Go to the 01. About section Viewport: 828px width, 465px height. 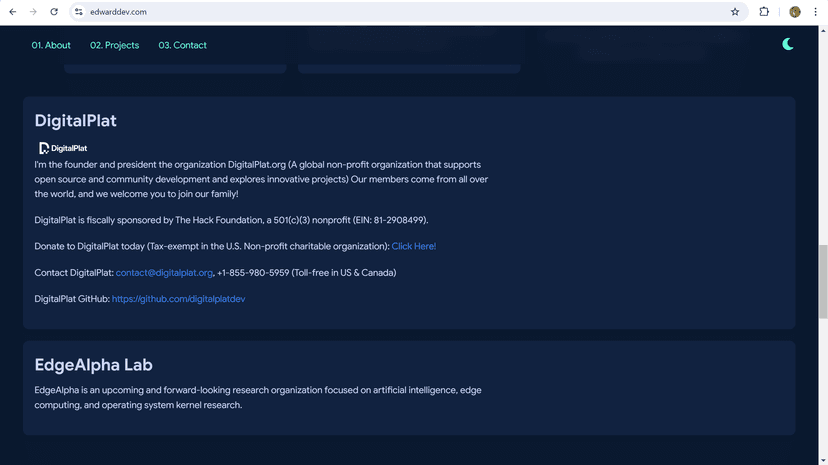(x=51, y=45)
